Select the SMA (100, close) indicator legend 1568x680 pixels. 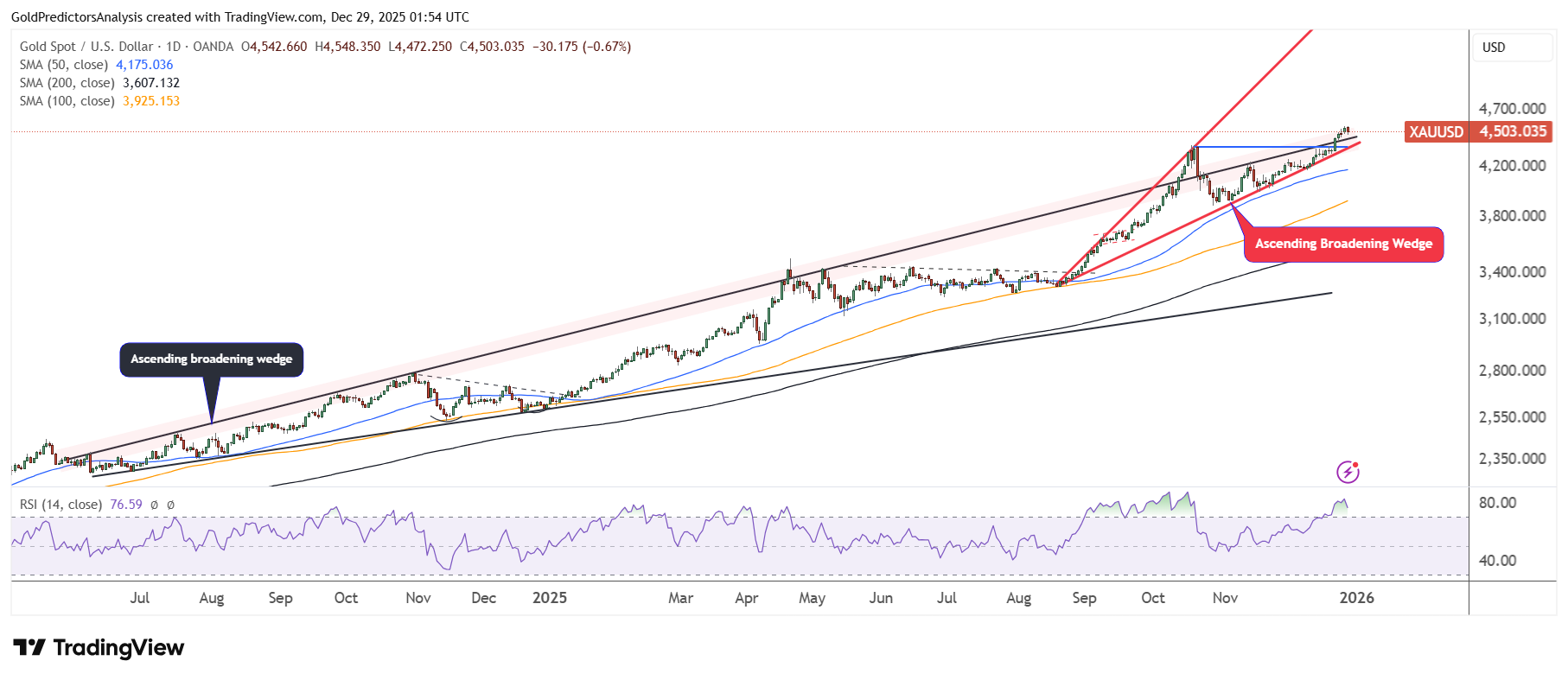point(67,101)
